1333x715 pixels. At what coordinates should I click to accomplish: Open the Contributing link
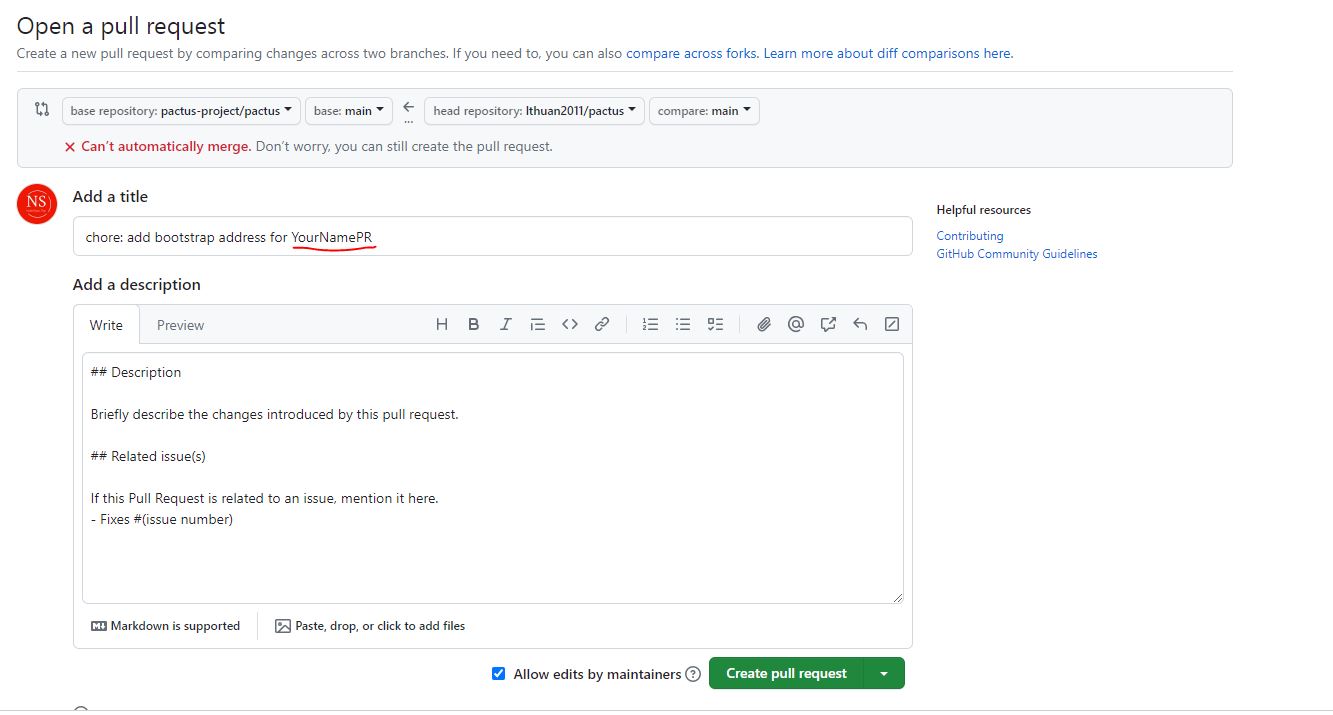[970, 236]
